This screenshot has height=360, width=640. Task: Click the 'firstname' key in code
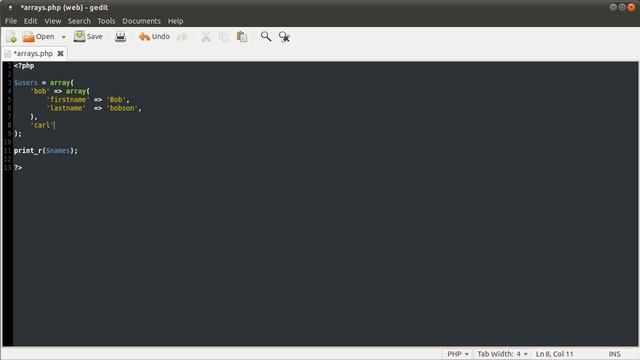coord(68,100)
